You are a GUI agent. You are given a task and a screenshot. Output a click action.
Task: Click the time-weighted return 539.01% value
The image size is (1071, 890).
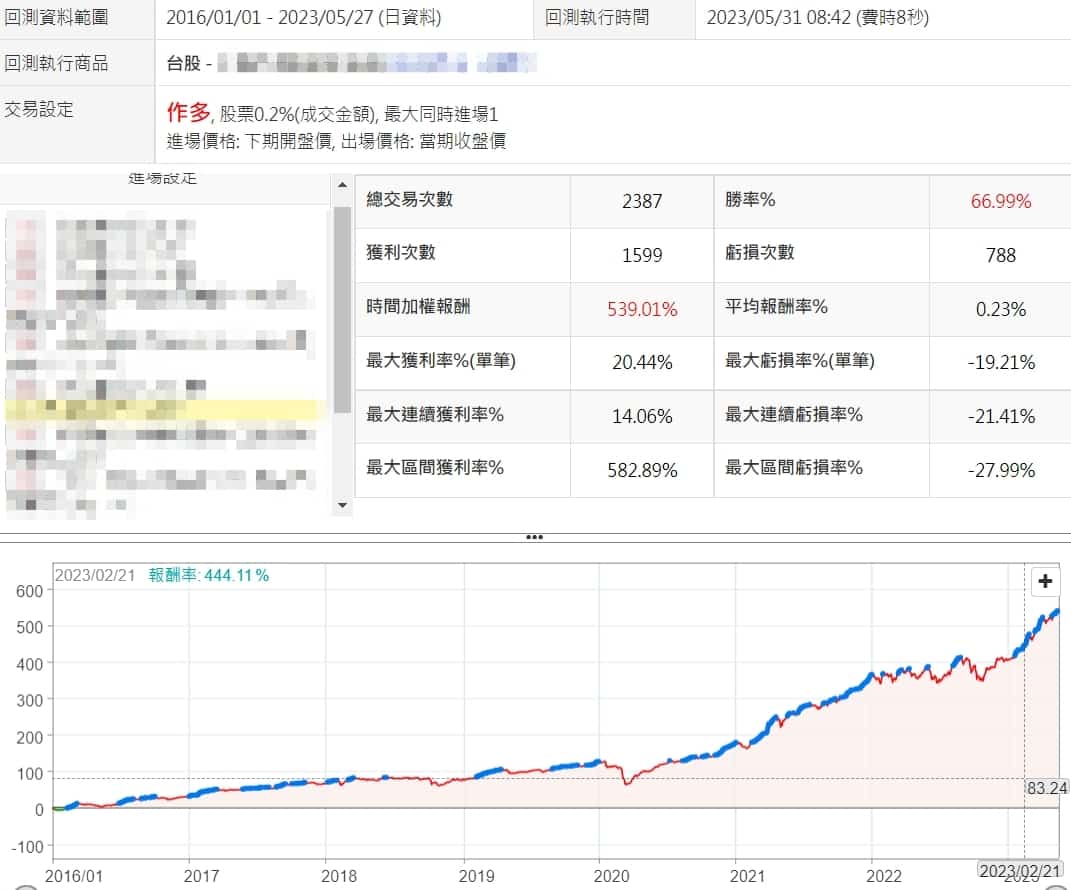[642, 309]
